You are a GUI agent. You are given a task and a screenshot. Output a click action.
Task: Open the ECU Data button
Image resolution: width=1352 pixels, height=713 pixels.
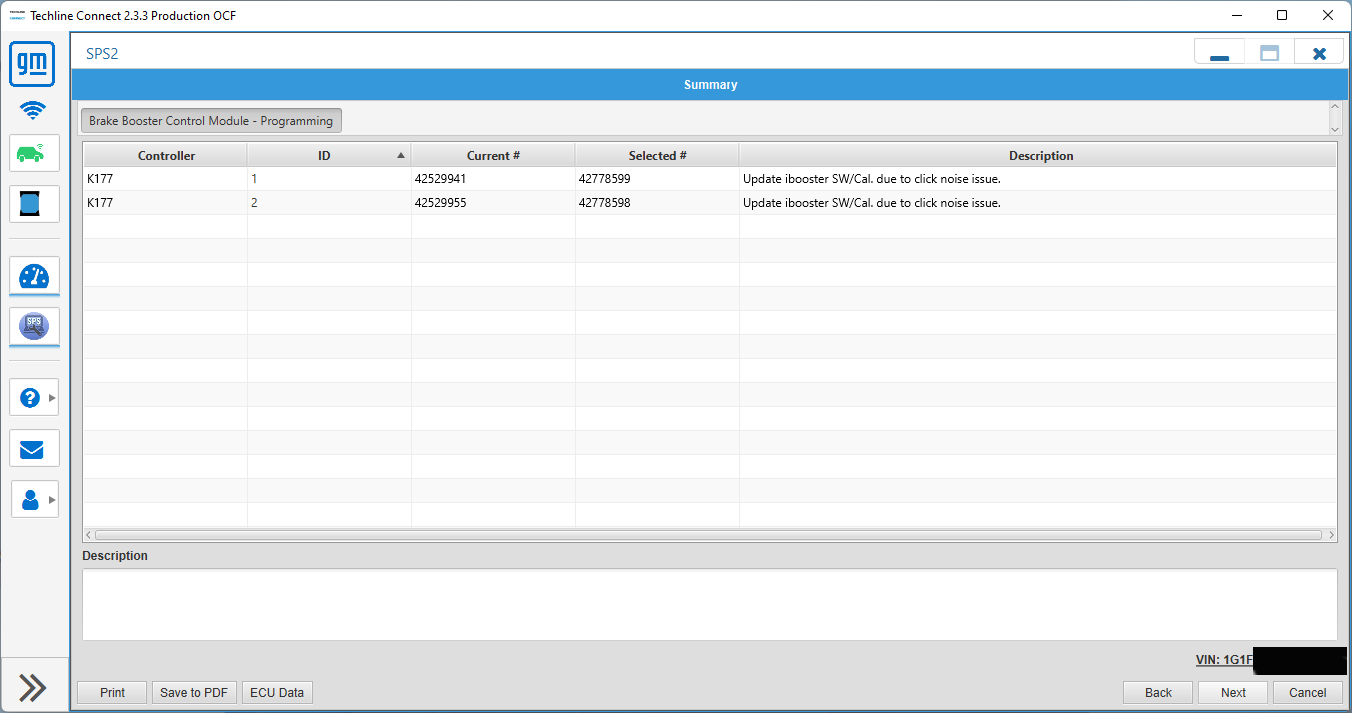point(277,692)
